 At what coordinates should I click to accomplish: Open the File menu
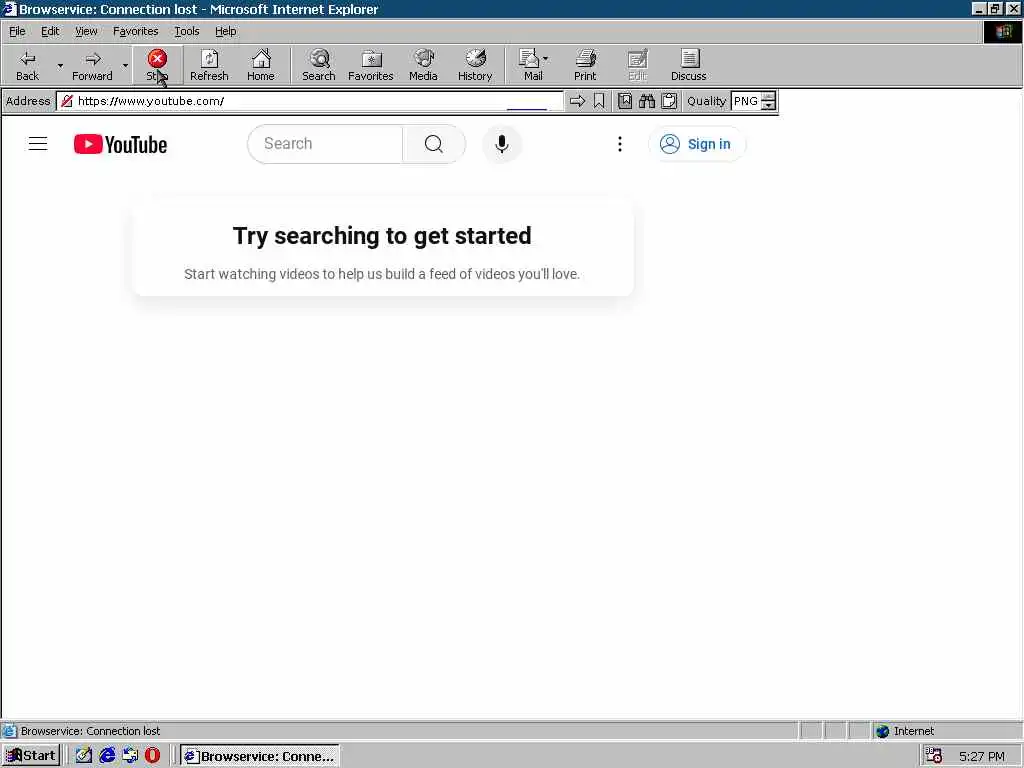pyautogui.click(x=17, y=31)
